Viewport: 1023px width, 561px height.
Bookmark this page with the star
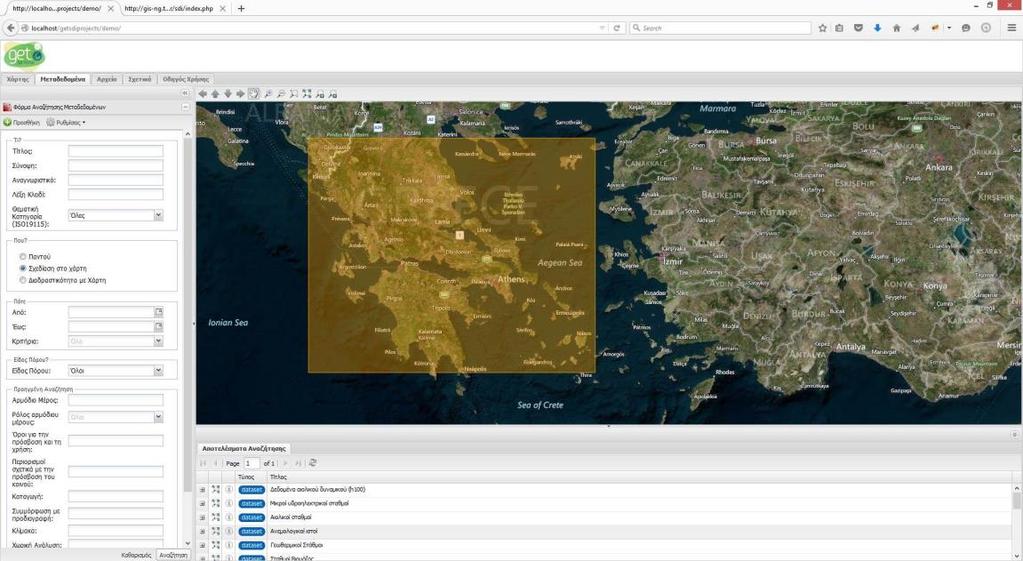[823, 28]
